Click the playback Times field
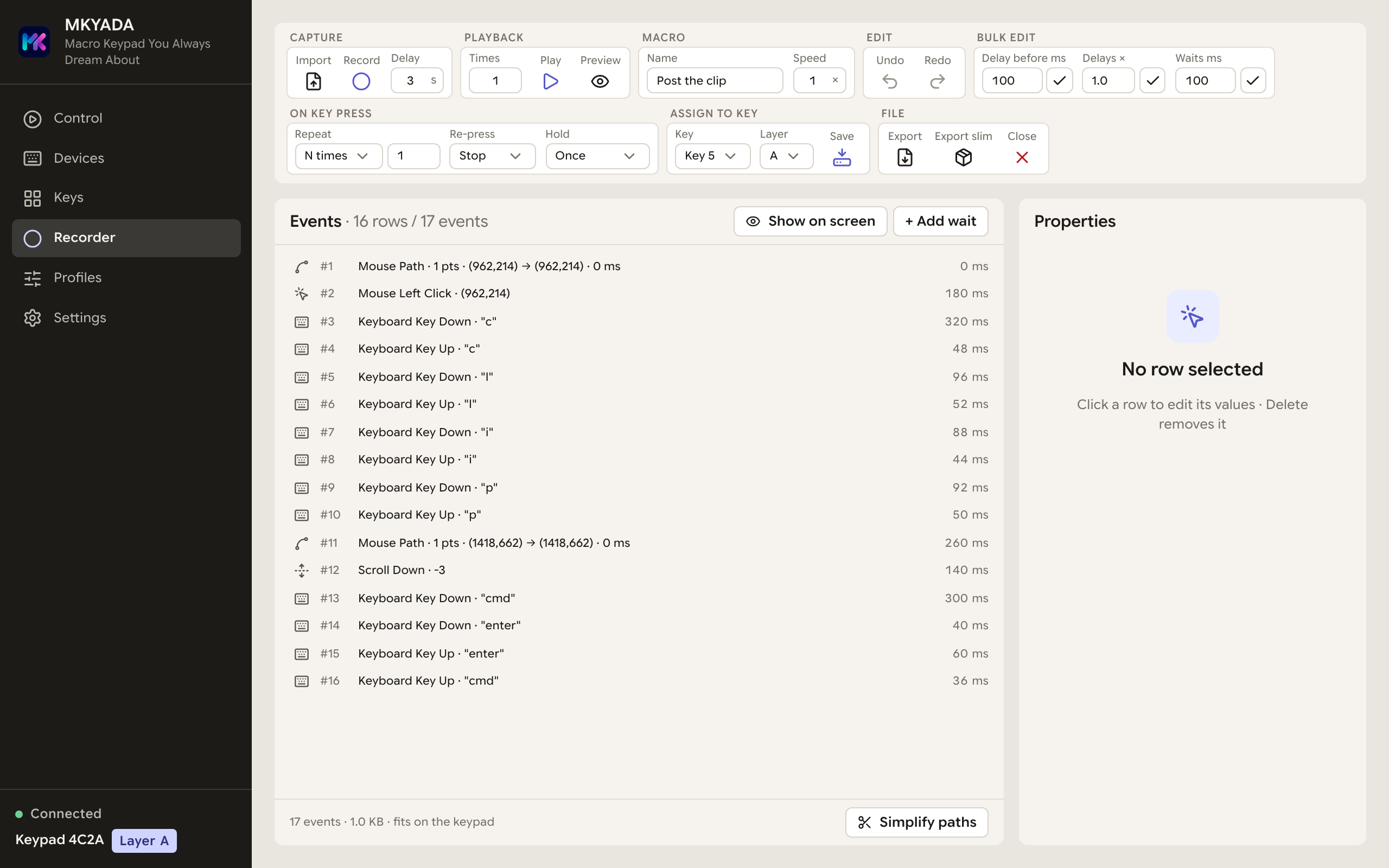The image size is (1389, 868). coord(495,80)
